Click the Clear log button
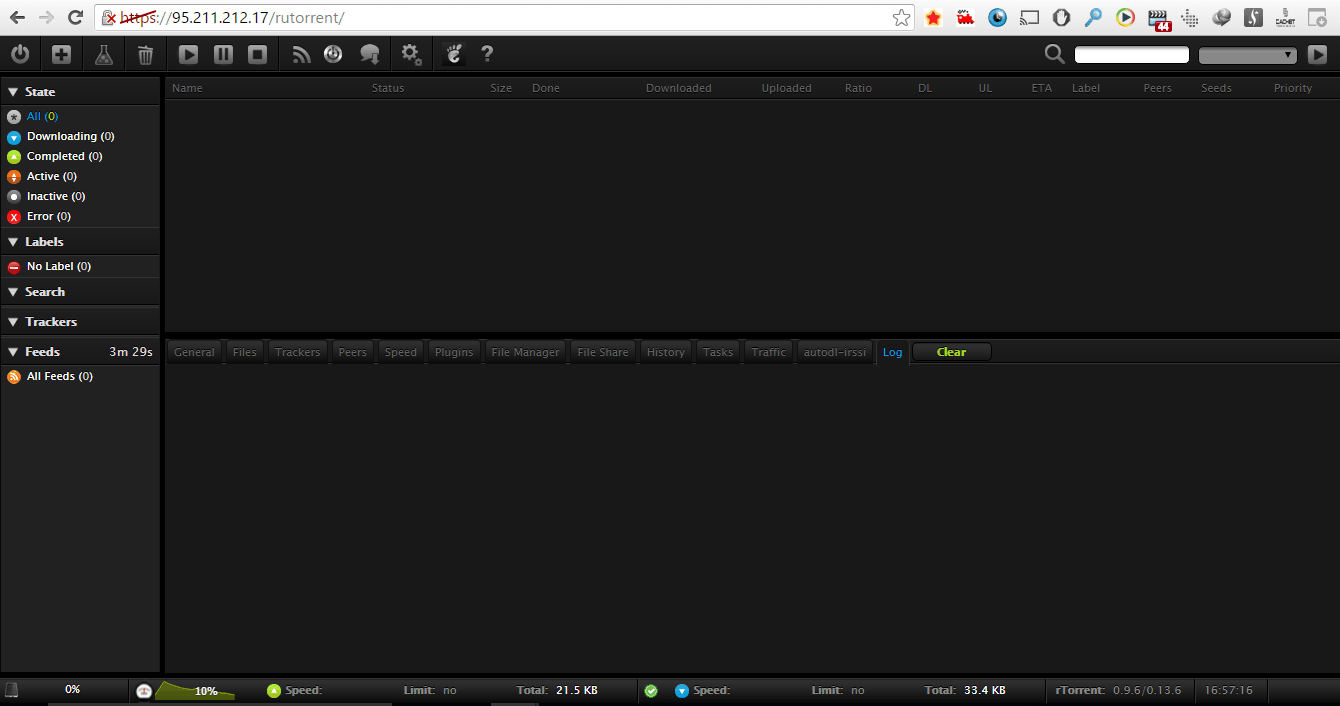Image resolution: width=1340 pixels, height=706 pixels. click(x=951, y=352)
